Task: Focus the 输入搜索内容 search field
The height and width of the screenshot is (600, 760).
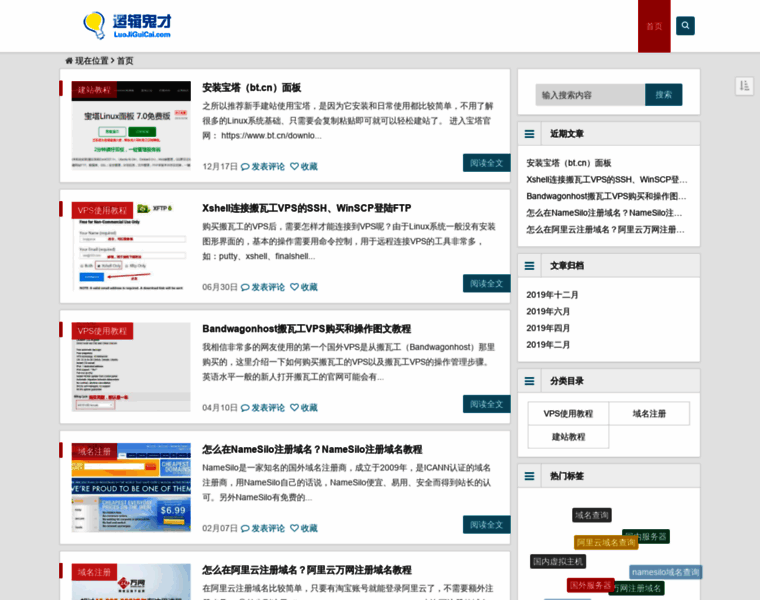Action: (589, 95)
